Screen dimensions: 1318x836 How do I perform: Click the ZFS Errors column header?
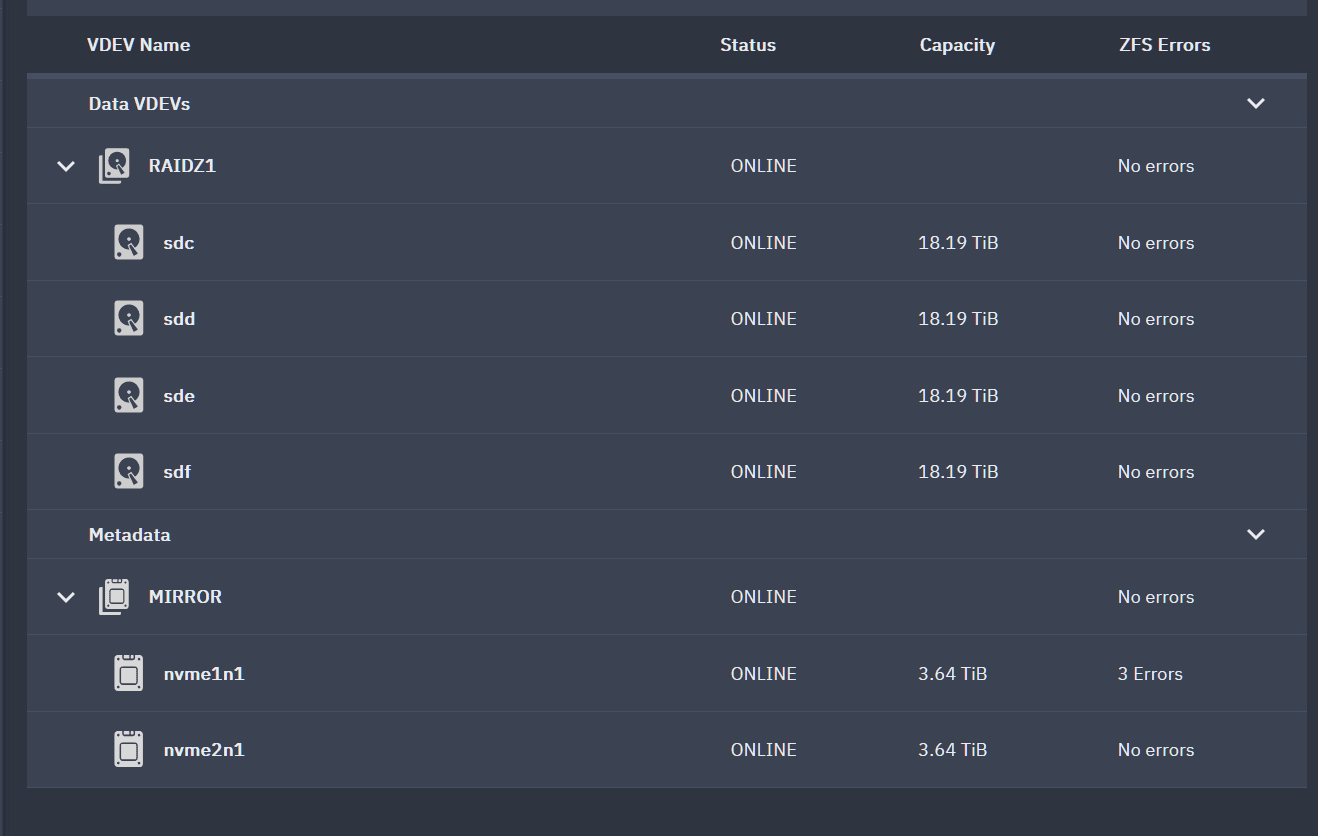coord(1165,45)
